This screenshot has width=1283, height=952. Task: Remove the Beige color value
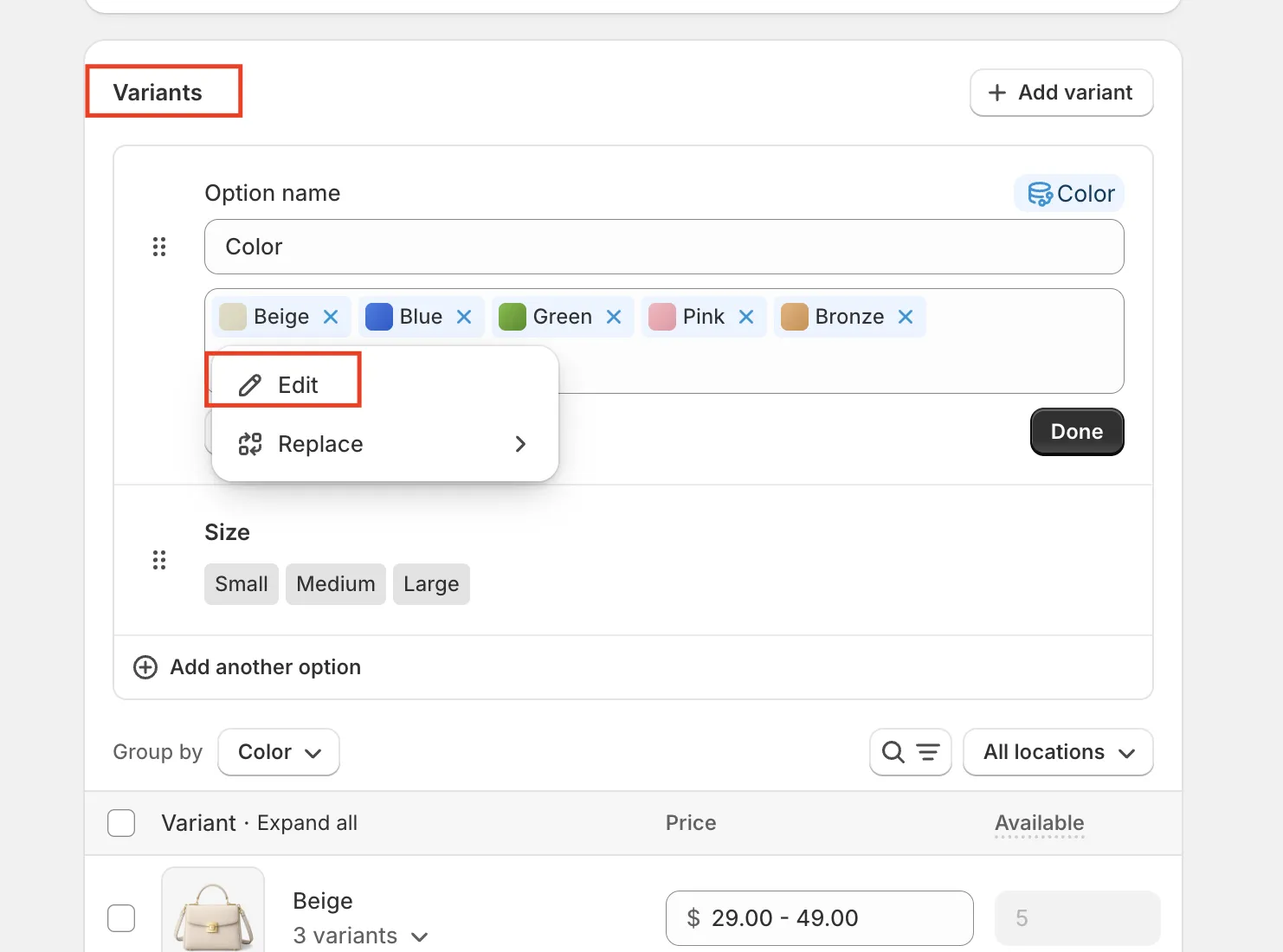pos(331,317)
